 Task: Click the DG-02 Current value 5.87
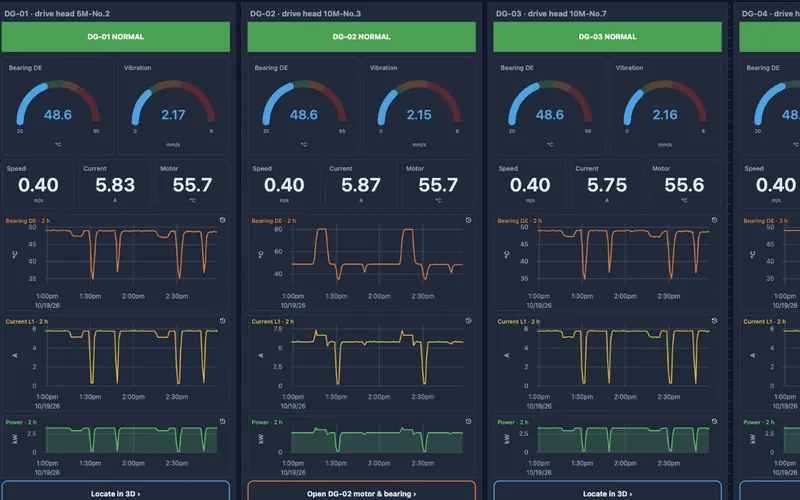[x=361, y=185]
